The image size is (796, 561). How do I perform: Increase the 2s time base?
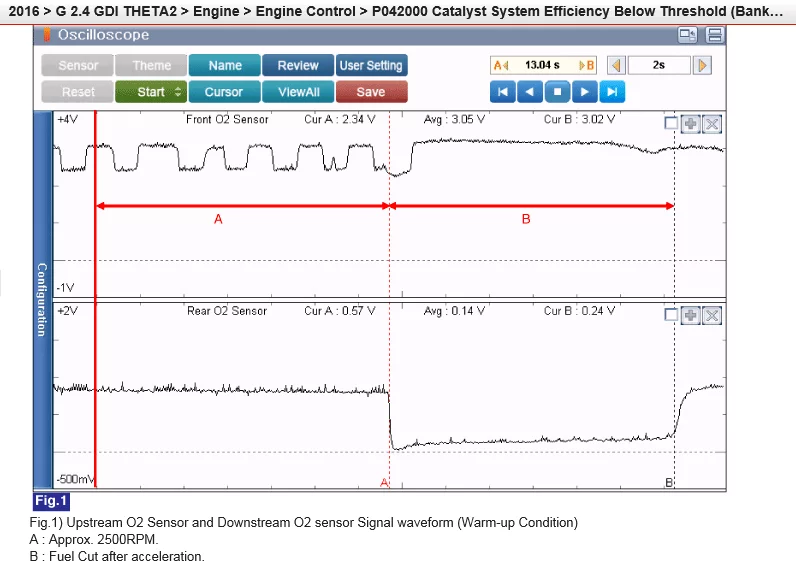coord(703,65)
